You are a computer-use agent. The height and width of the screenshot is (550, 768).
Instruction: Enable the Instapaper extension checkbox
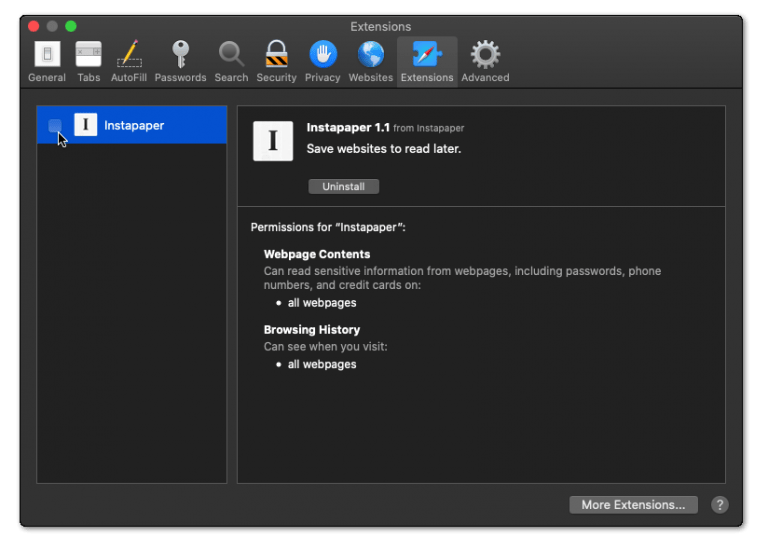point(55,125)
